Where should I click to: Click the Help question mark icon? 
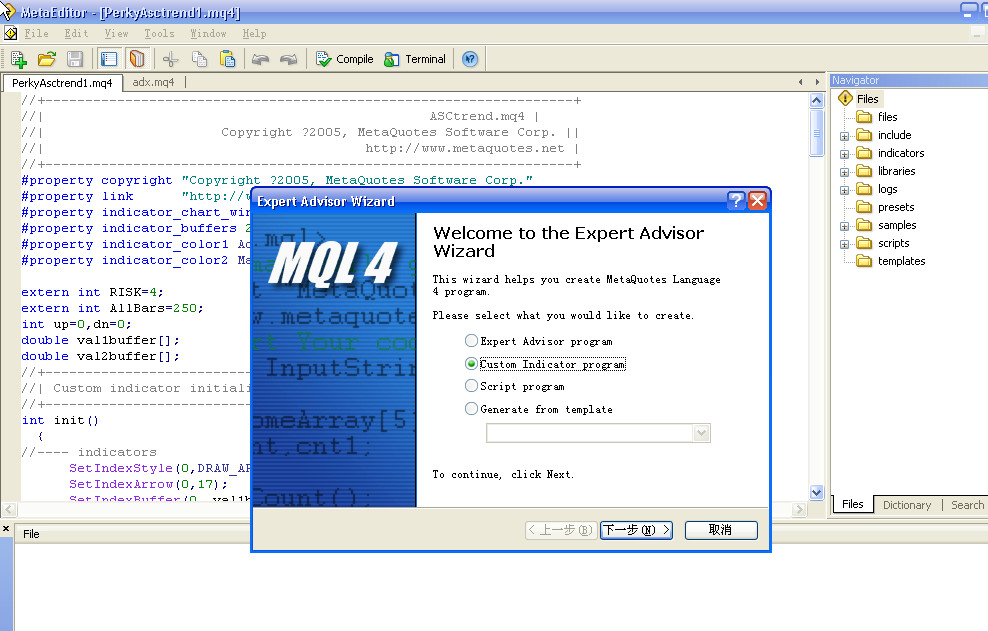(470, 59)
